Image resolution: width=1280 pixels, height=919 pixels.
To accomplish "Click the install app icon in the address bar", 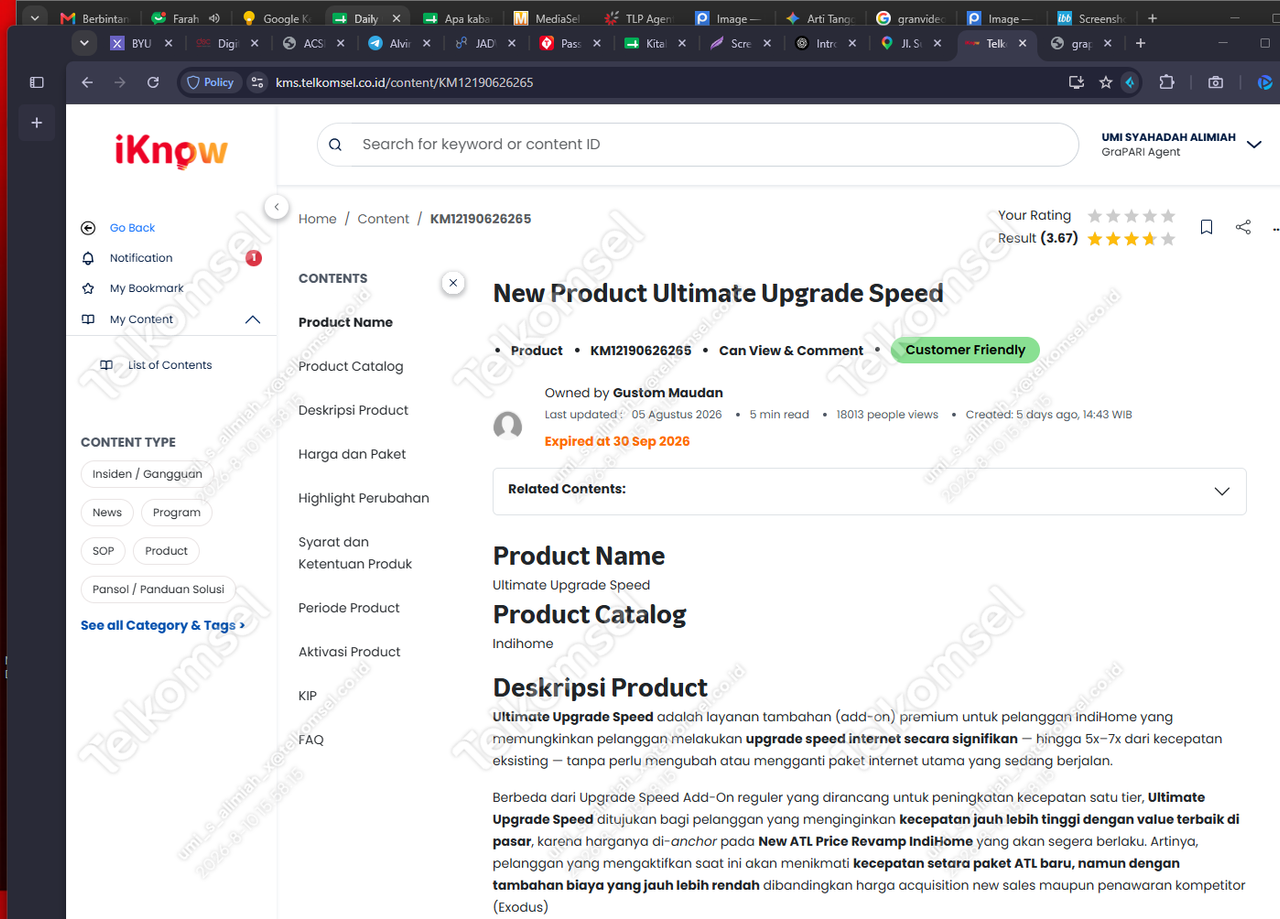I will 1076,82.
